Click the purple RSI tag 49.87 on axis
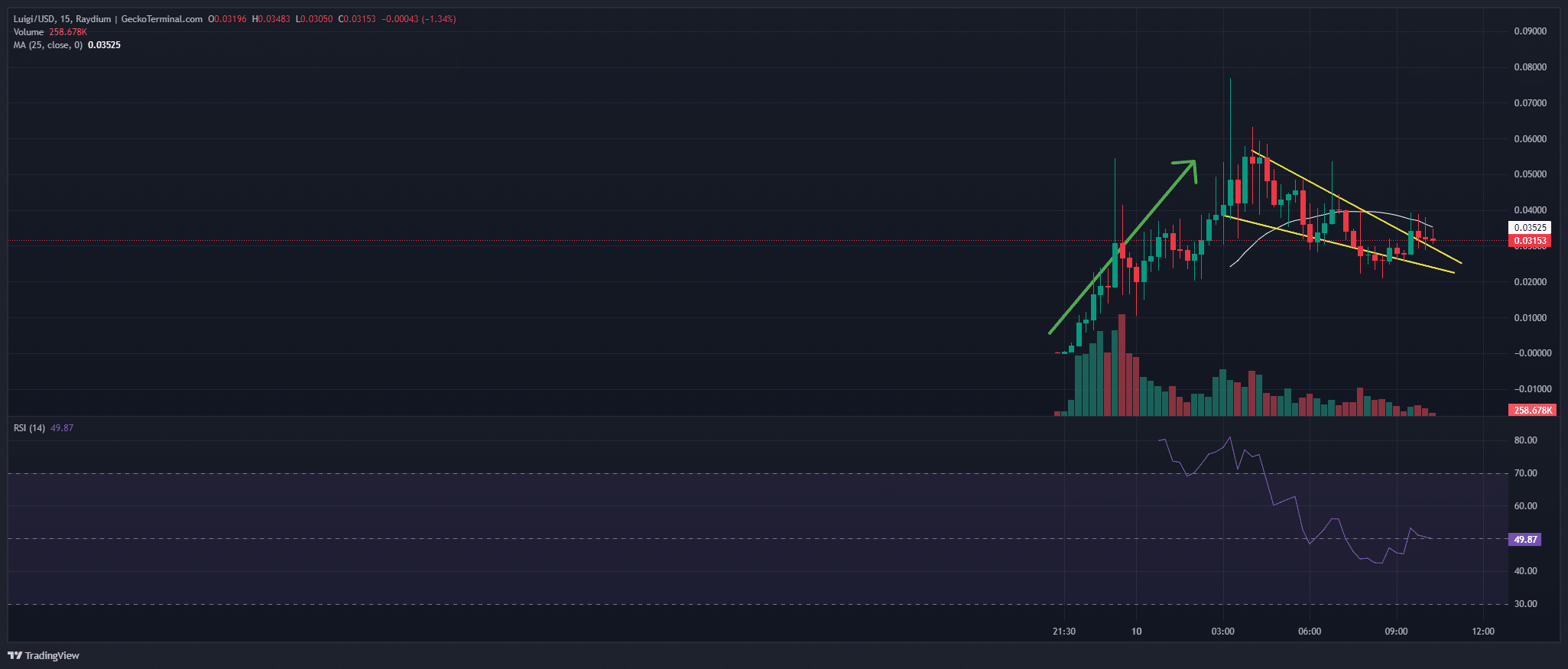This screenshot has width=1568, height=669. click(1525, 540)
